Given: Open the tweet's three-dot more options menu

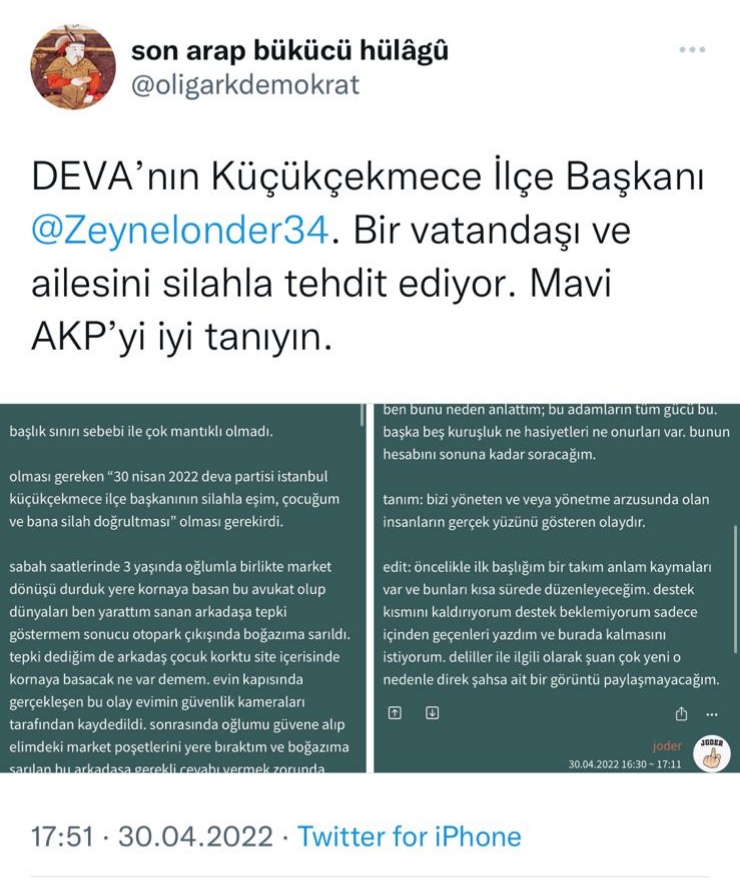Looking at the screenshot, I should click(x=692, y=50).
